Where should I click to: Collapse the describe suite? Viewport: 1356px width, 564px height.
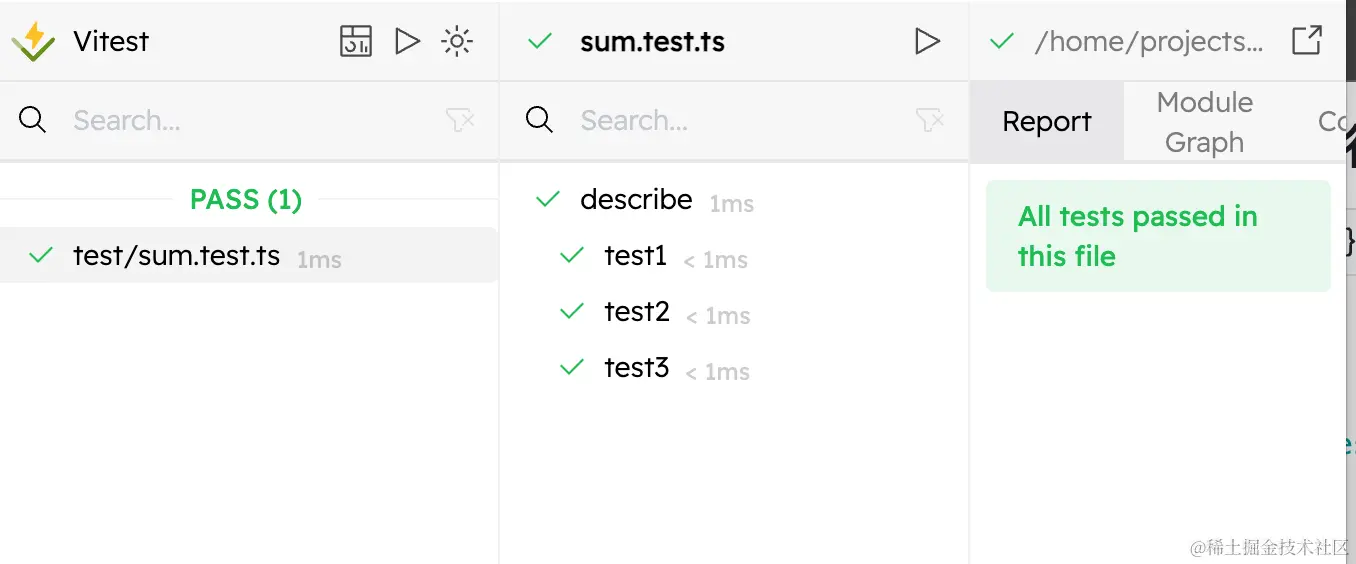(636, 200)
